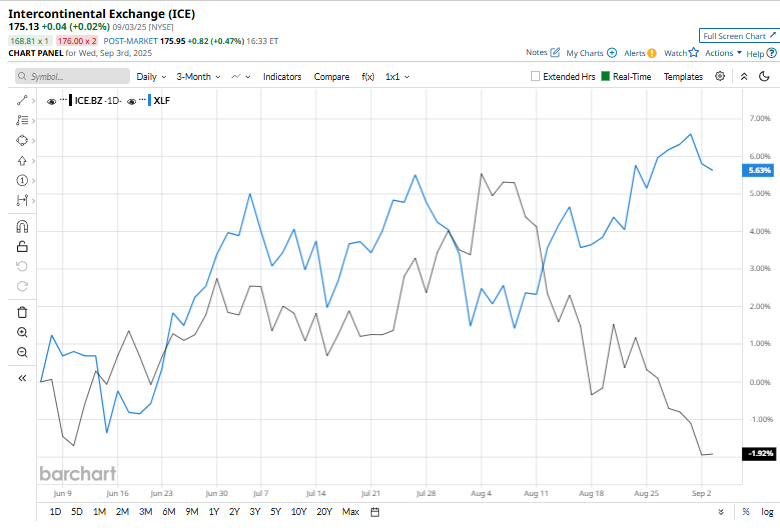This screenshot has height=528, width=780.
Task: Open XLF series options menu
Action: point(142,100)
